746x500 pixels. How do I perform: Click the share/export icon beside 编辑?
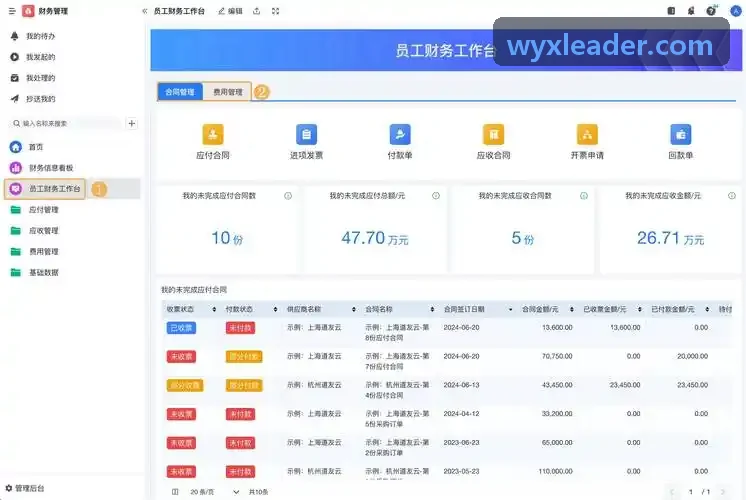pos(256,11)
